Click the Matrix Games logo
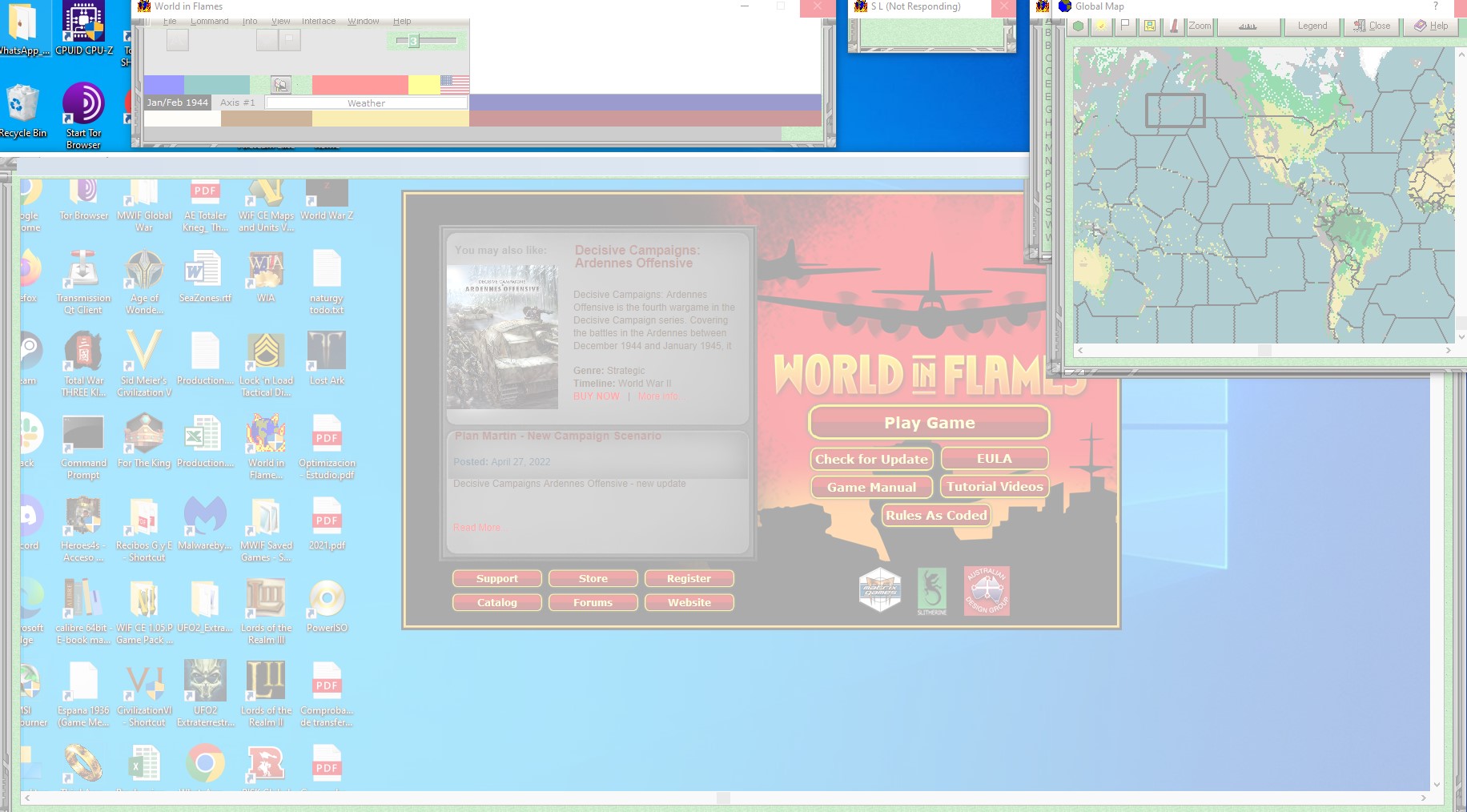 pos(880,590)
